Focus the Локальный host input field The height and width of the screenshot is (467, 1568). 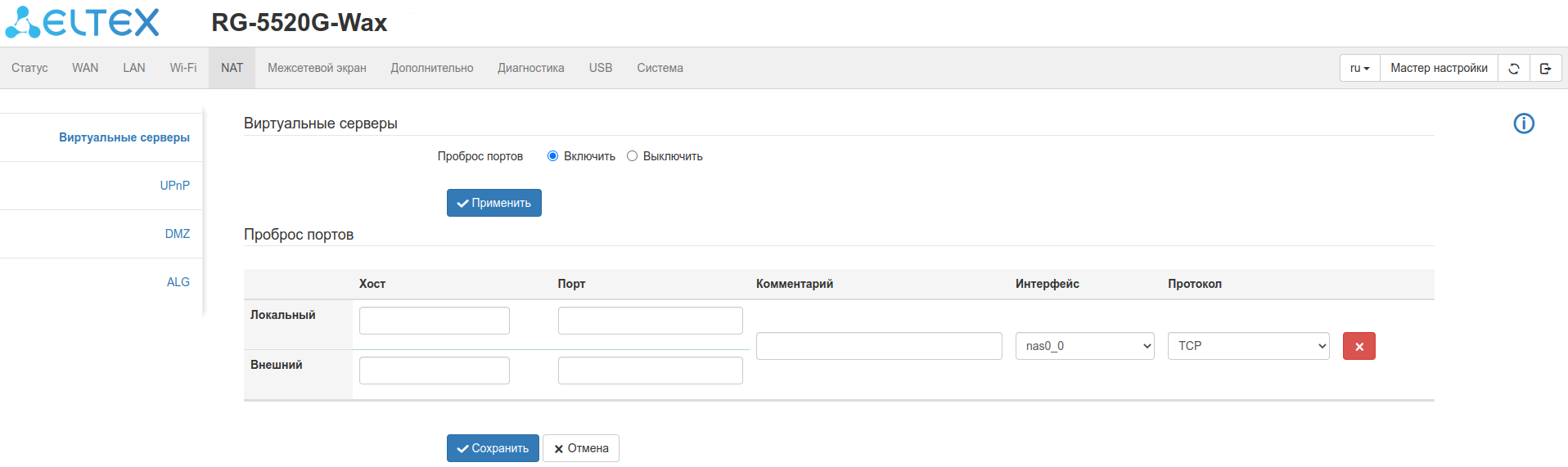pos(434,321)
